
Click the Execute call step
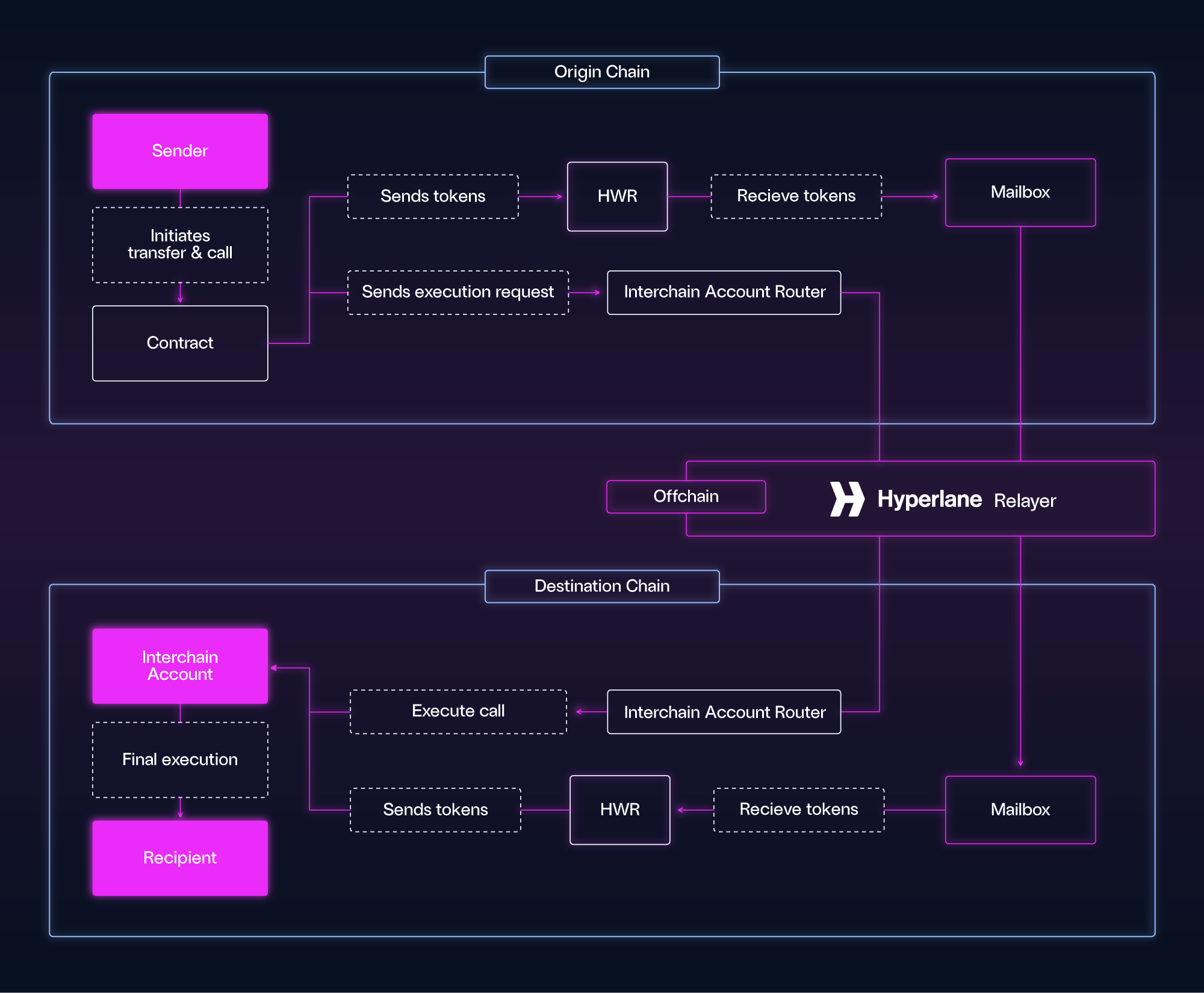point(458,711)
